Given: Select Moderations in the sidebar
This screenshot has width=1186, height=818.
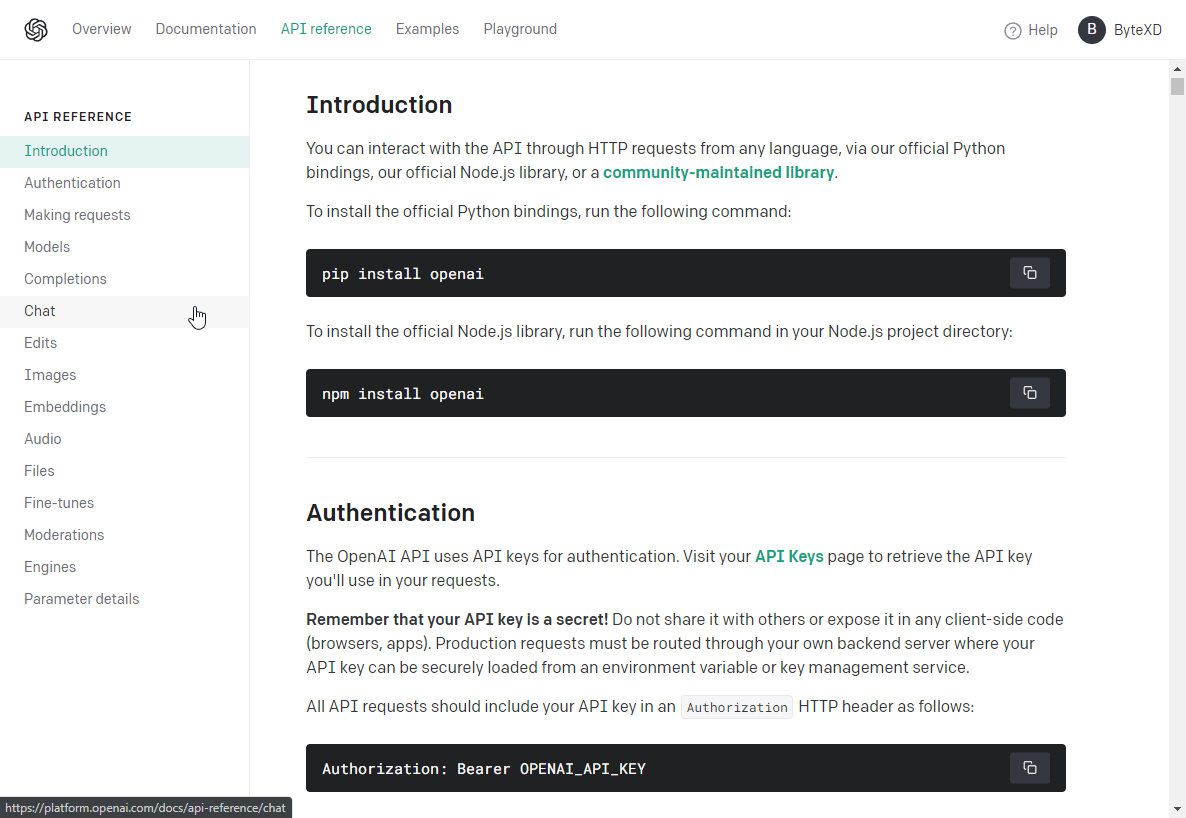Looking at the screenshot, I should [64, 535].
